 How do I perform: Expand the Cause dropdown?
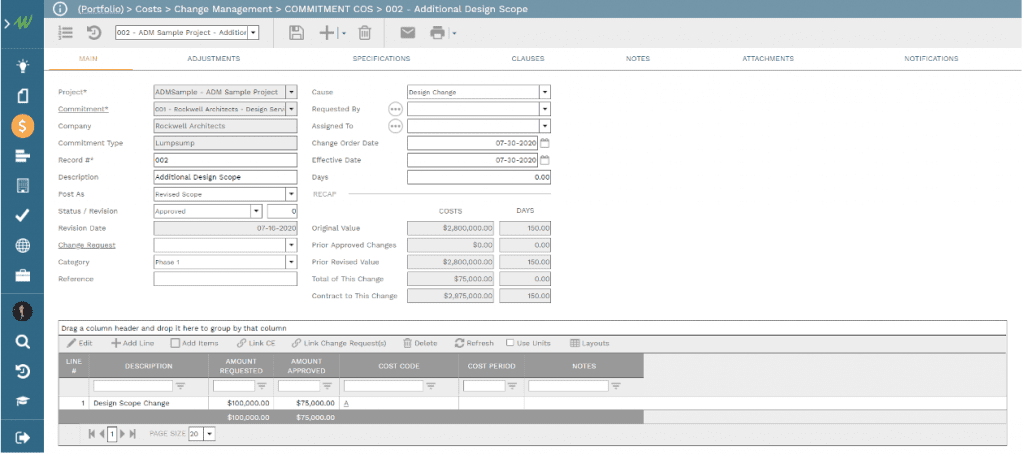[545, 92]
